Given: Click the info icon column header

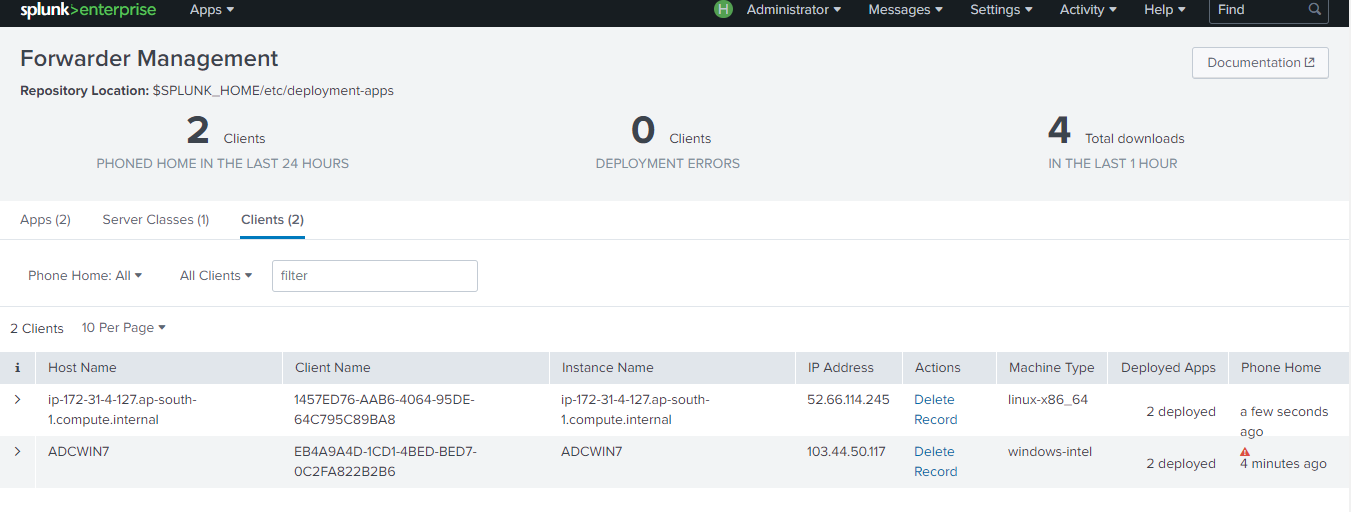Looking at the screenshot, I should coord(17,368).
